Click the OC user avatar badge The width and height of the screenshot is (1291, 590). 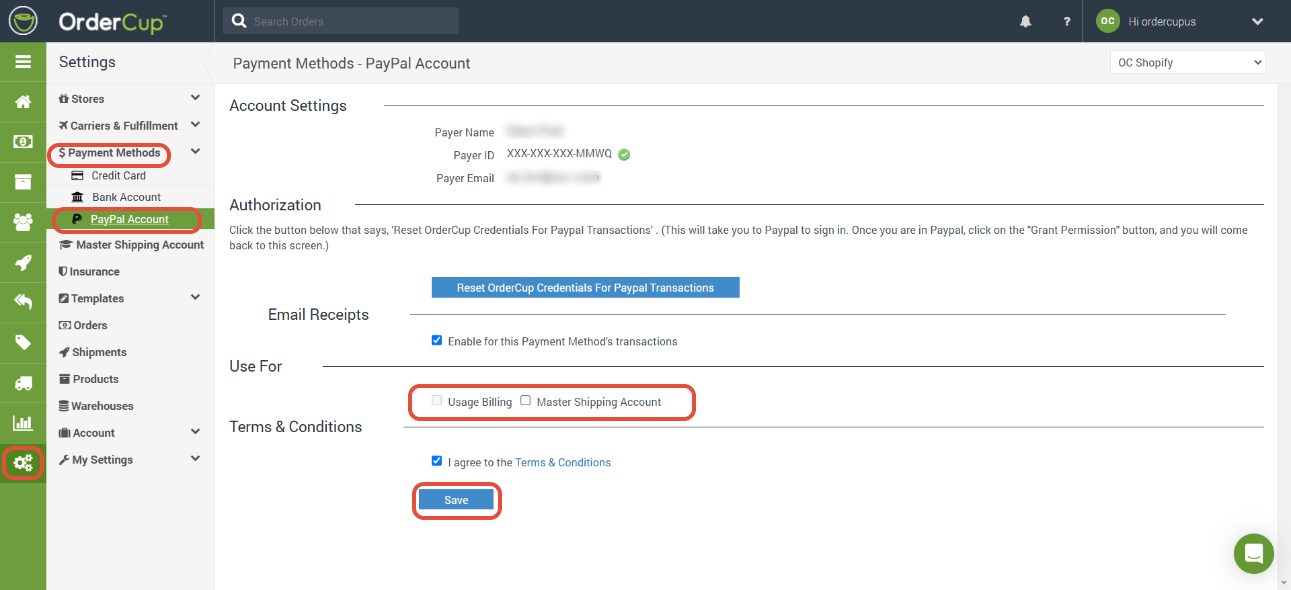pos(1107,21)
